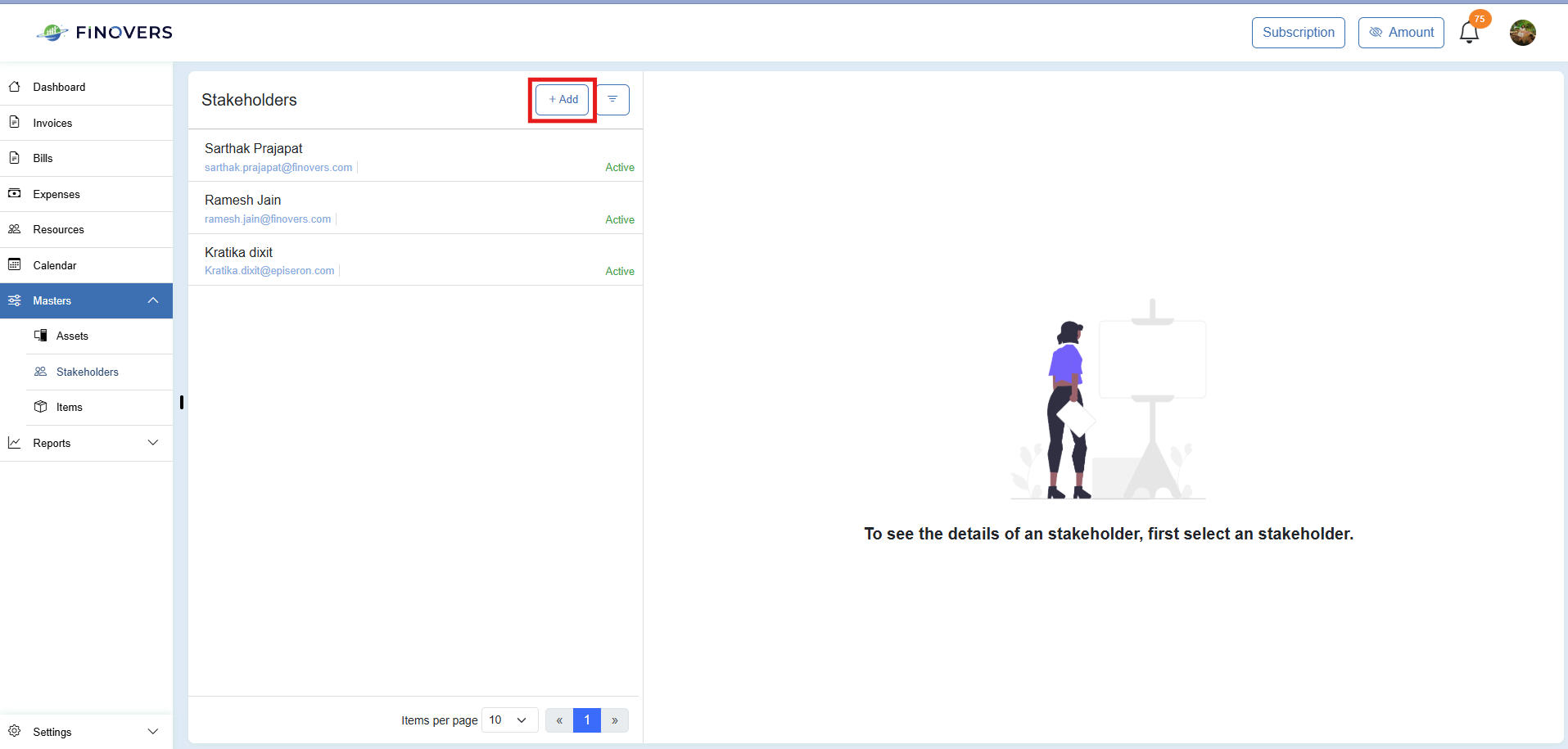
Task: Click the Add stakeholder button
Action: pos(563,100)
